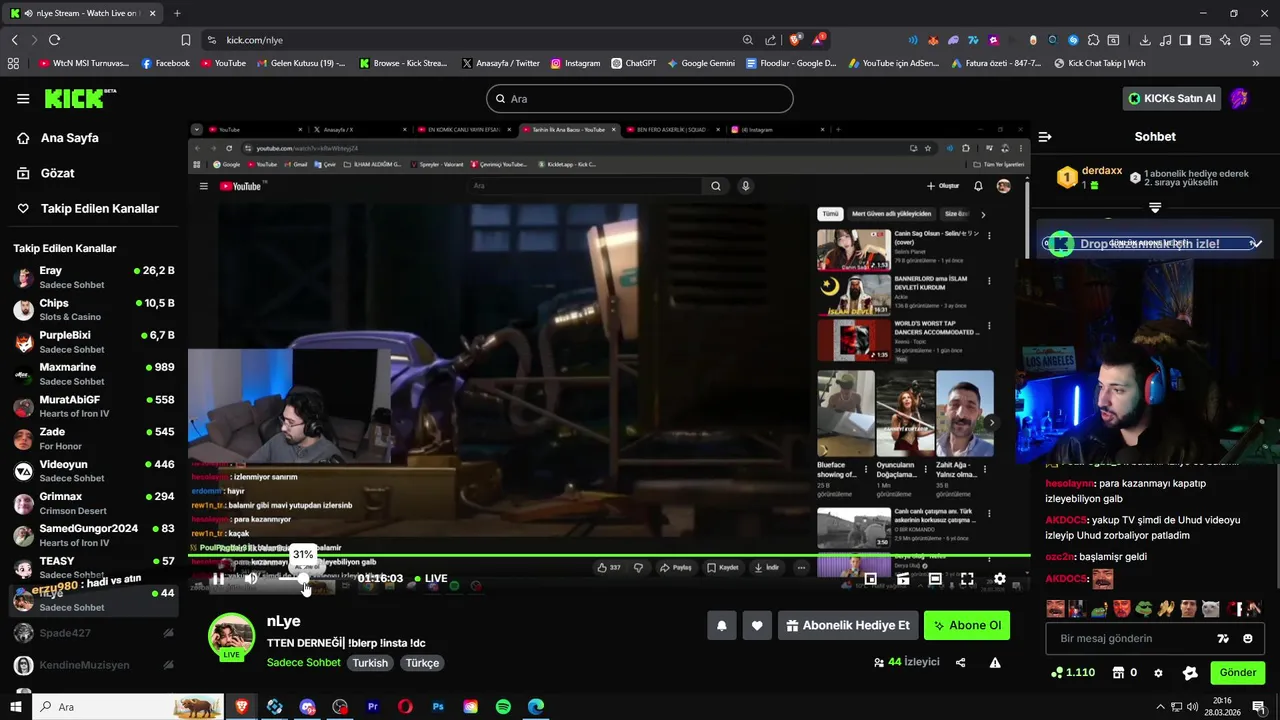Open Zade channel in the sidebar
Viewport: 1280px width, 720px height.
[94, 438]
